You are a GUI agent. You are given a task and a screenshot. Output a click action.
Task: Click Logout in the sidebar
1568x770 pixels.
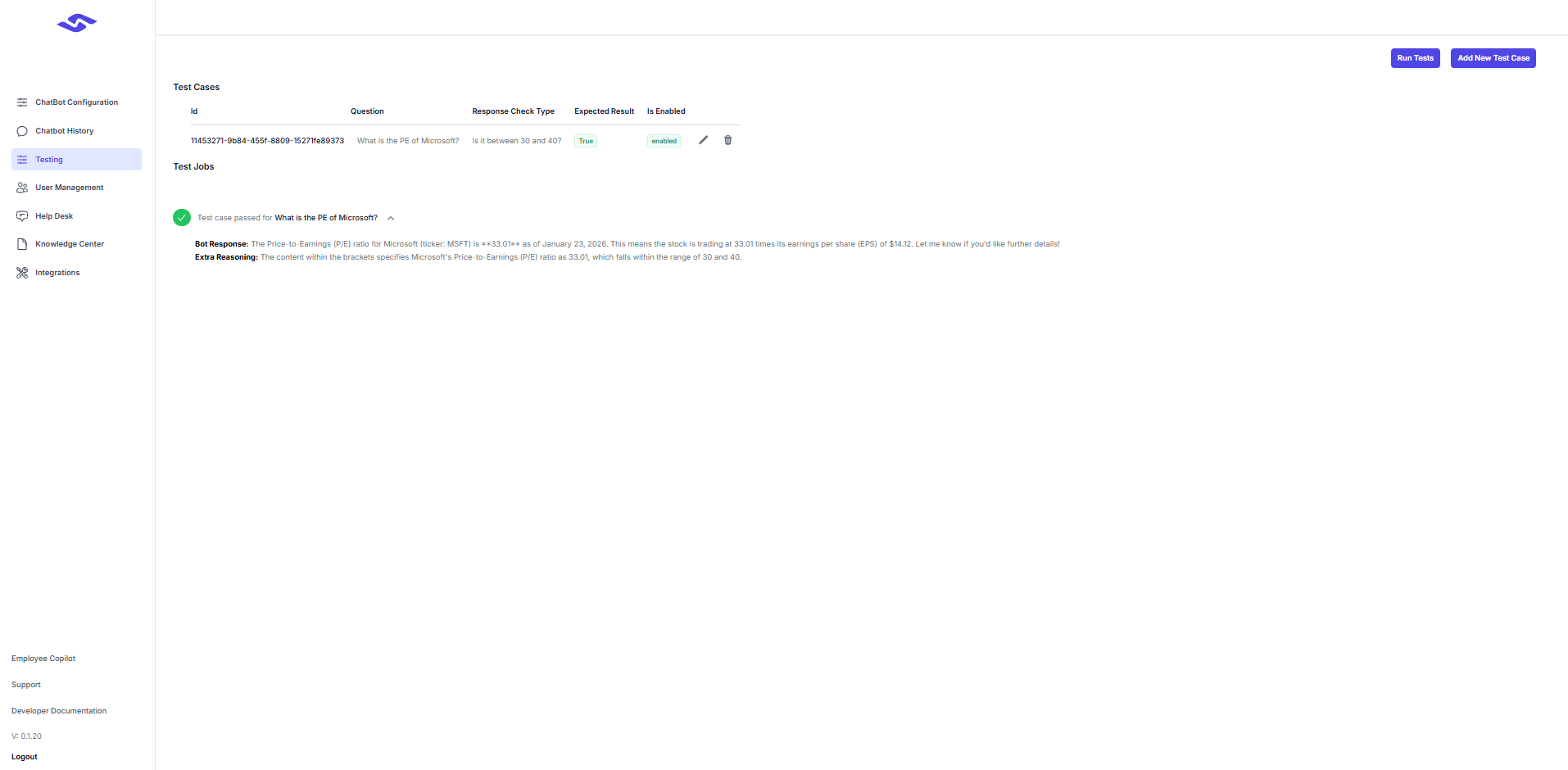pyautogui.click(x=25, y=757)
